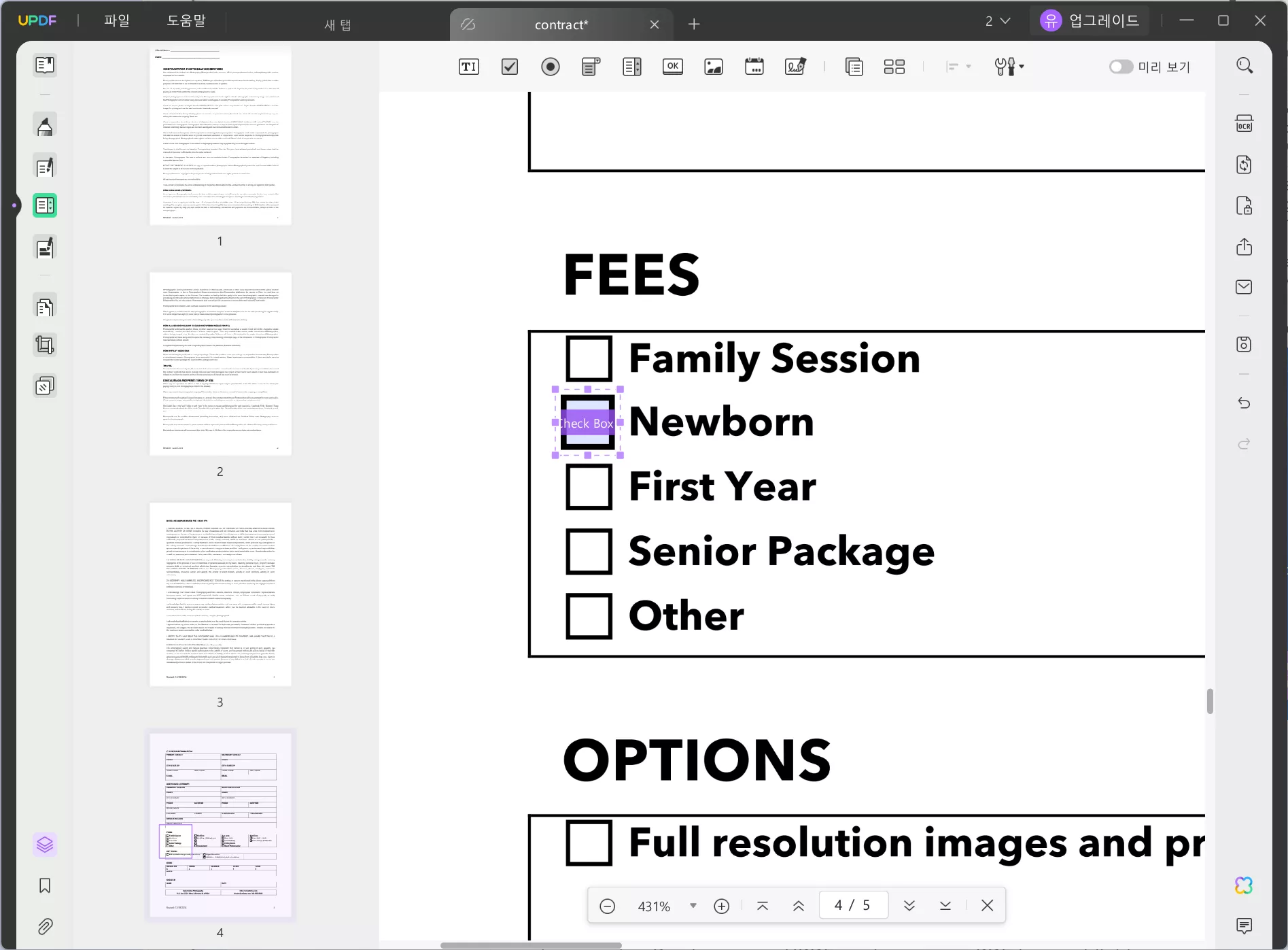Select the Dropdown form tool

click(x=591, y=67)
